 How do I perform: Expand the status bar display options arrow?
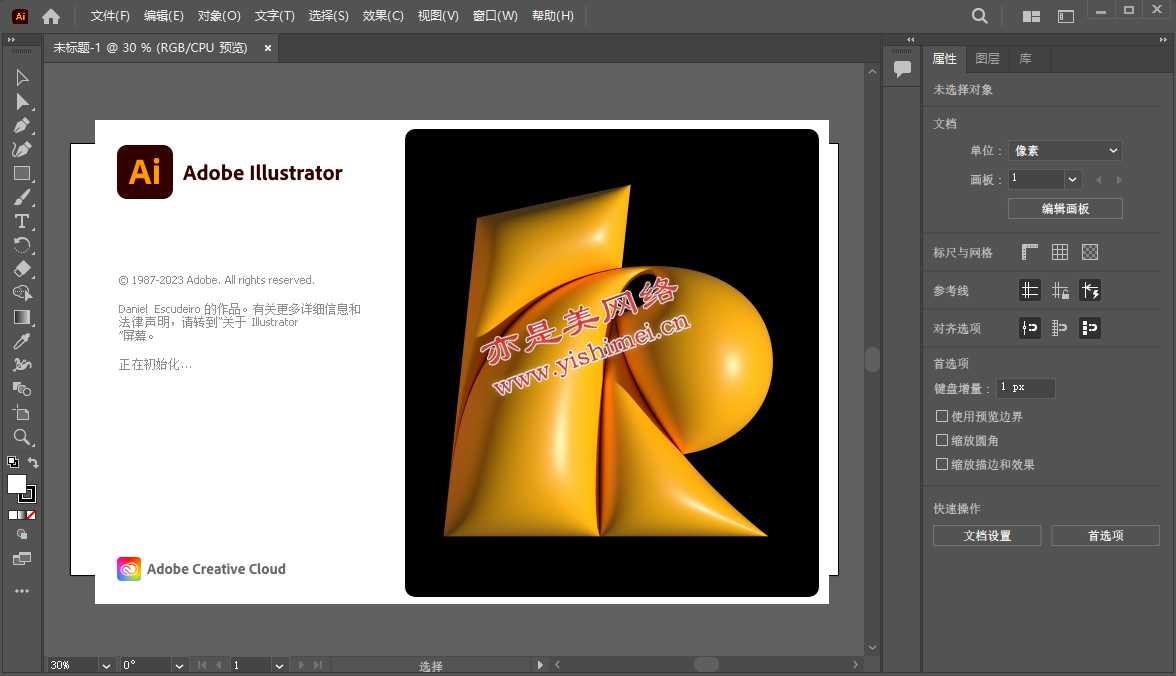pyautogui.click(x=540, y=665)
